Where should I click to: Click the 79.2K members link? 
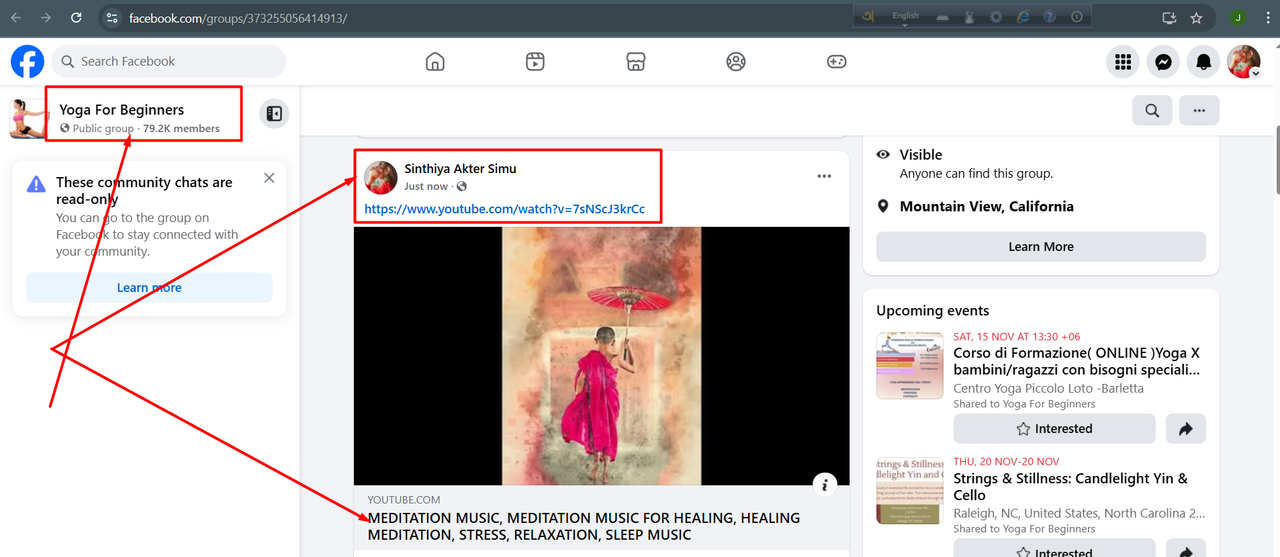pos(181,128)
